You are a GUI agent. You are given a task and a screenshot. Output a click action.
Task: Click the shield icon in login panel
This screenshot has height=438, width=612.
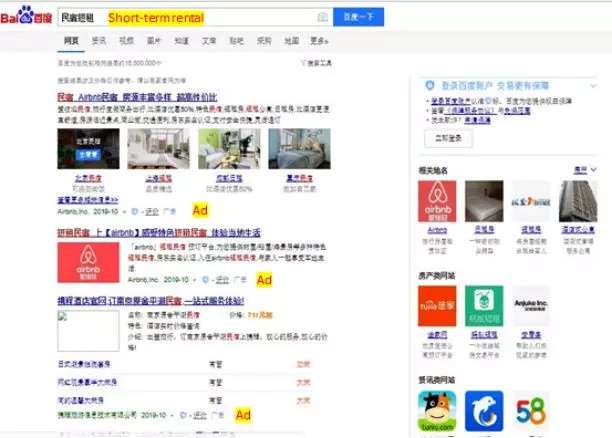tap(430, 85)
